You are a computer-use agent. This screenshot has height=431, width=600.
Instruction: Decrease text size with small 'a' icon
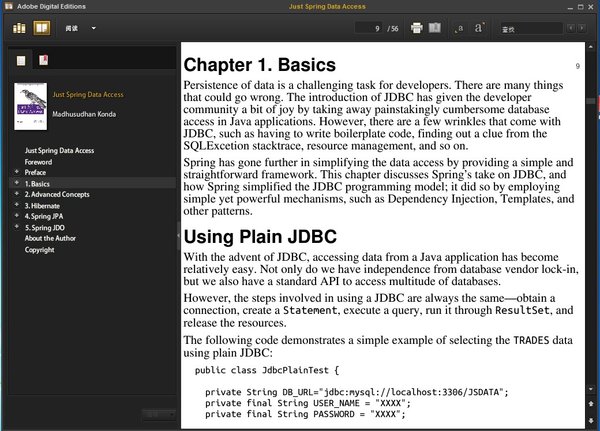[459, 28]
